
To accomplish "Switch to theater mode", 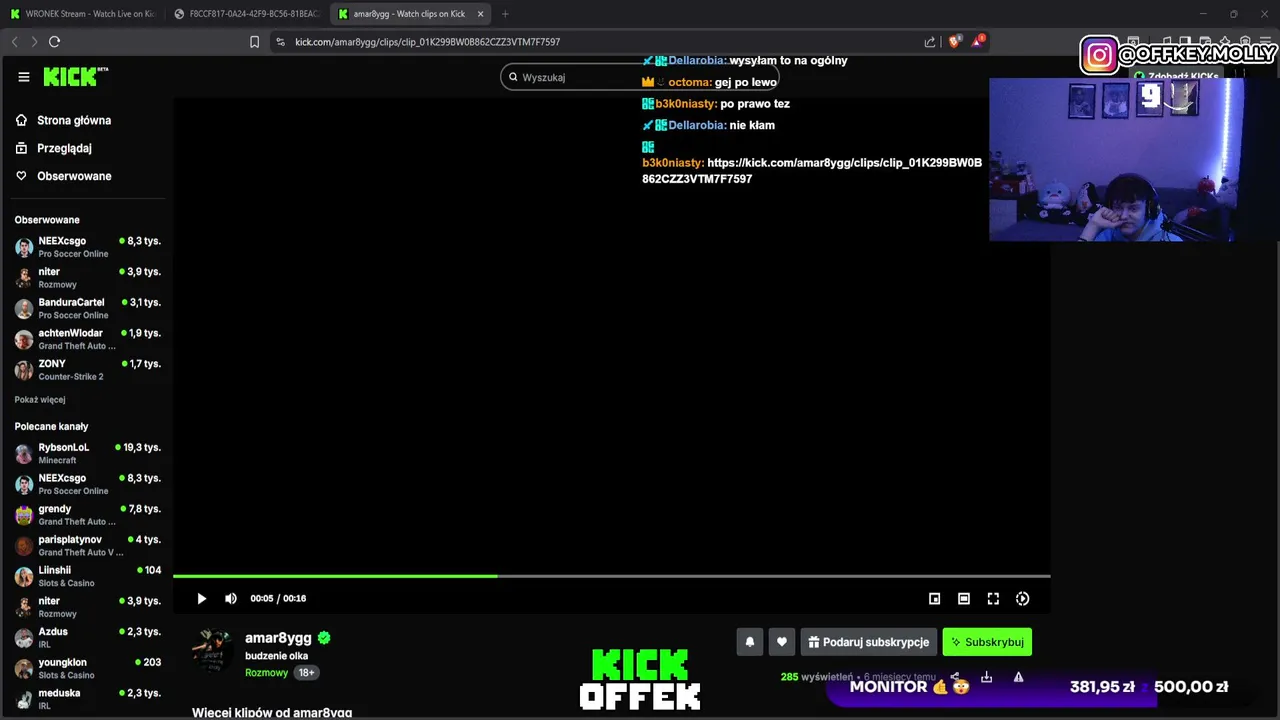I will coord(964,598).
